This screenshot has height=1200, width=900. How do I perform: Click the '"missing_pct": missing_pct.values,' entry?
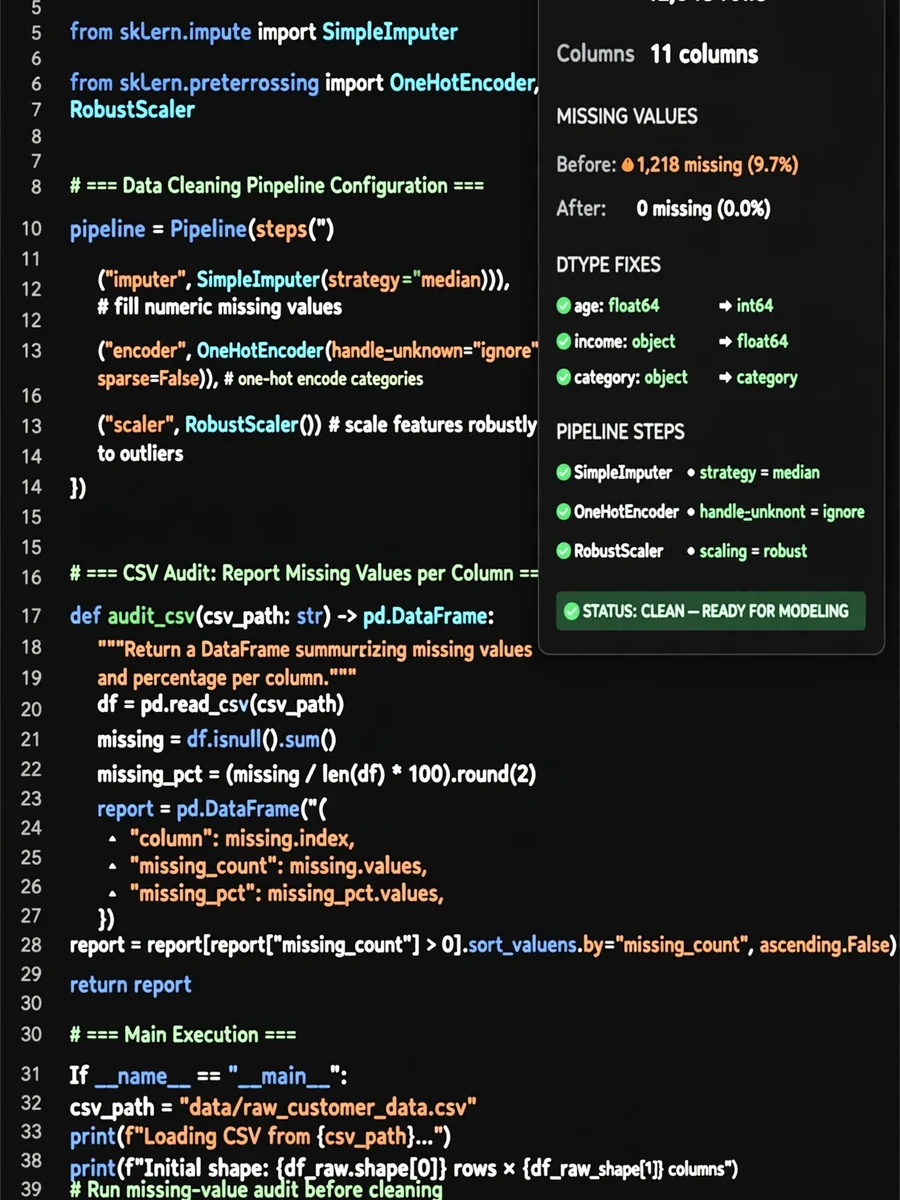click(x=287, y=893)
